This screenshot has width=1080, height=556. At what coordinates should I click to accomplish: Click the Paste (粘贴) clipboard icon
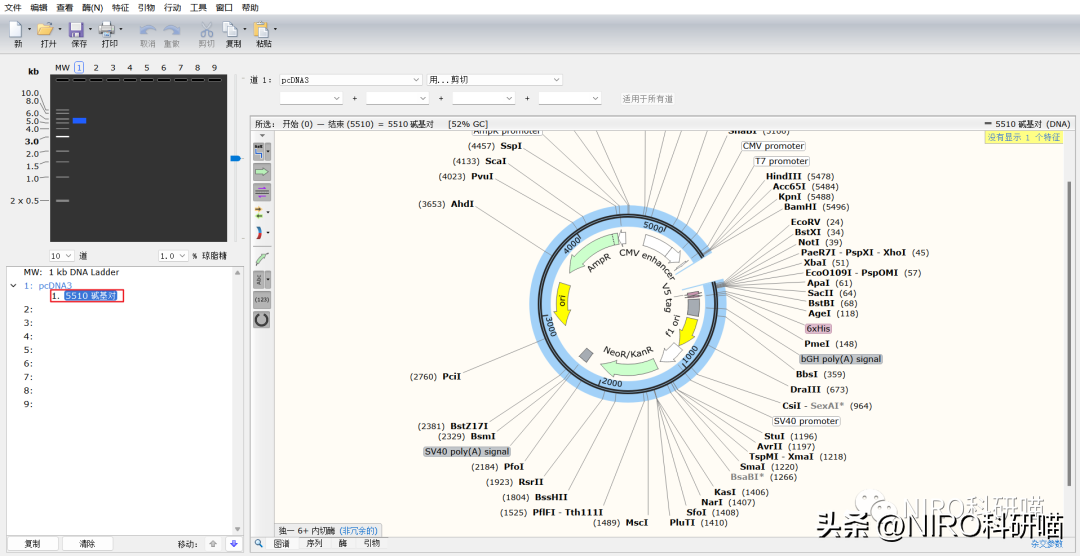pos(261,30)
